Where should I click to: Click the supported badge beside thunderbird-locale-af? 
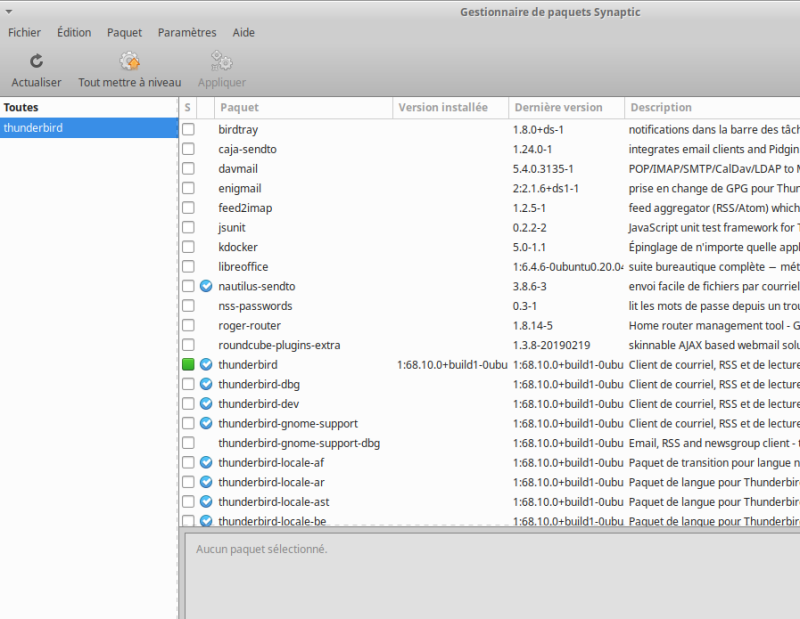[x=206, y=462]
